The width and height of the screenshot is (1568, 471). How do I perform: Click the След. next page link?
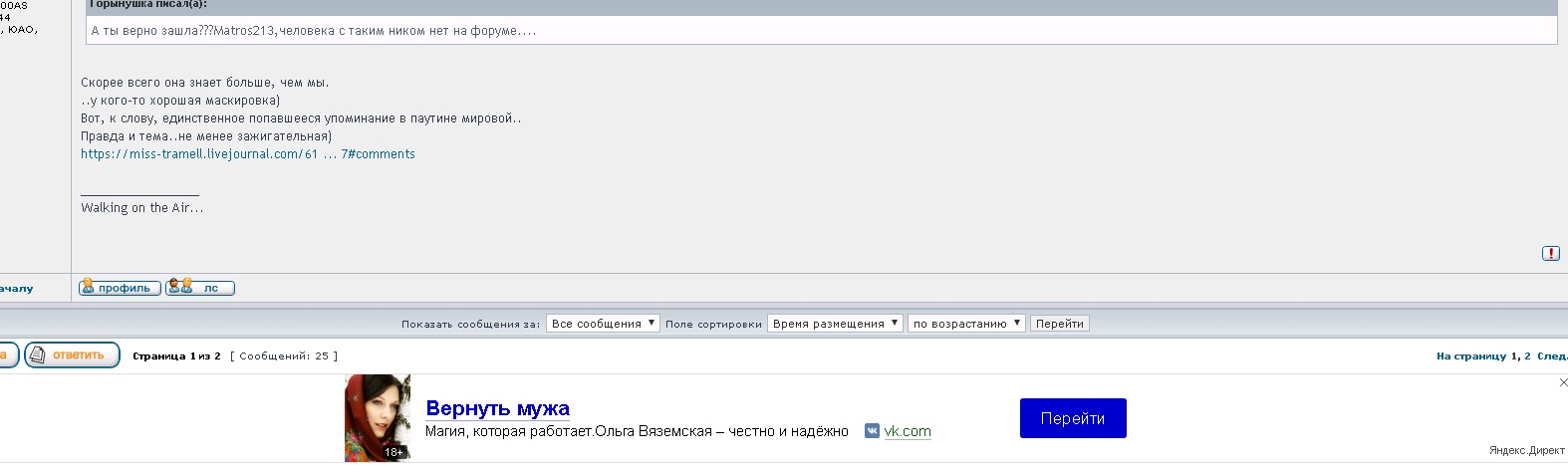click(x=1551, y=356)
